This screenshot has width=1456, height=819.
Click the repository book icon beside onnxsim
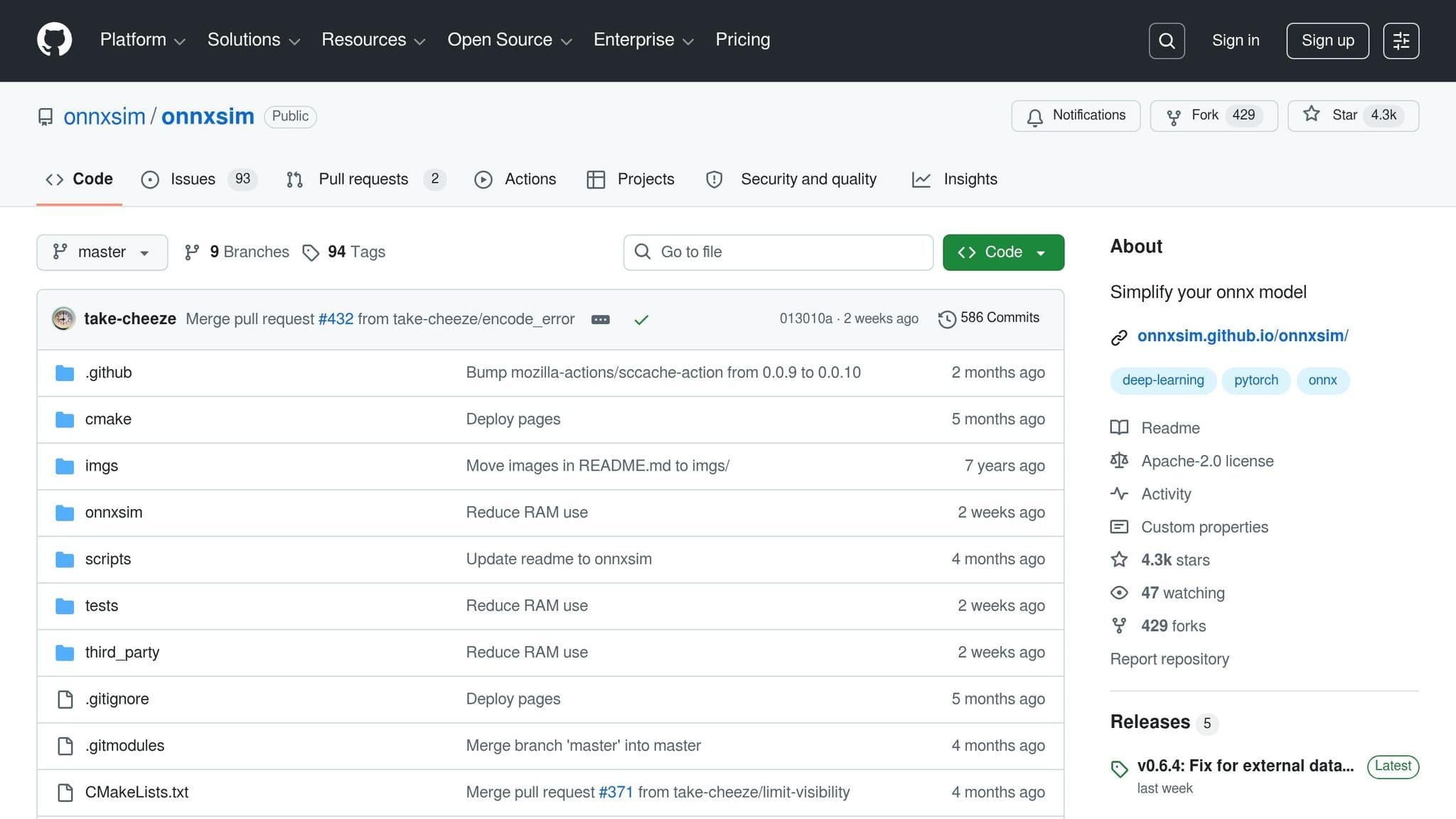[x=45, y=117]
